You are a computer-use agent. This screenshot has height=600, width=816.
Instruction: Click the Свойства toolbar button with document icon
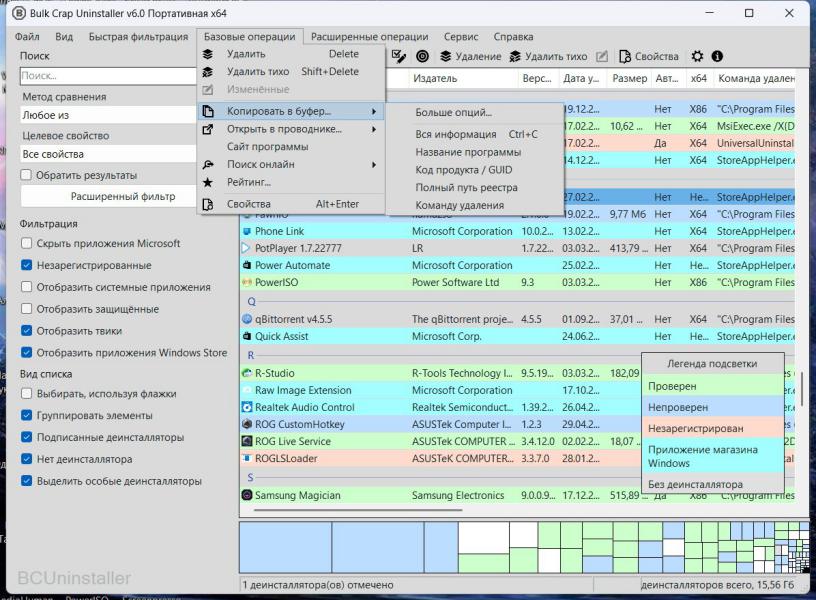[648, 56]
